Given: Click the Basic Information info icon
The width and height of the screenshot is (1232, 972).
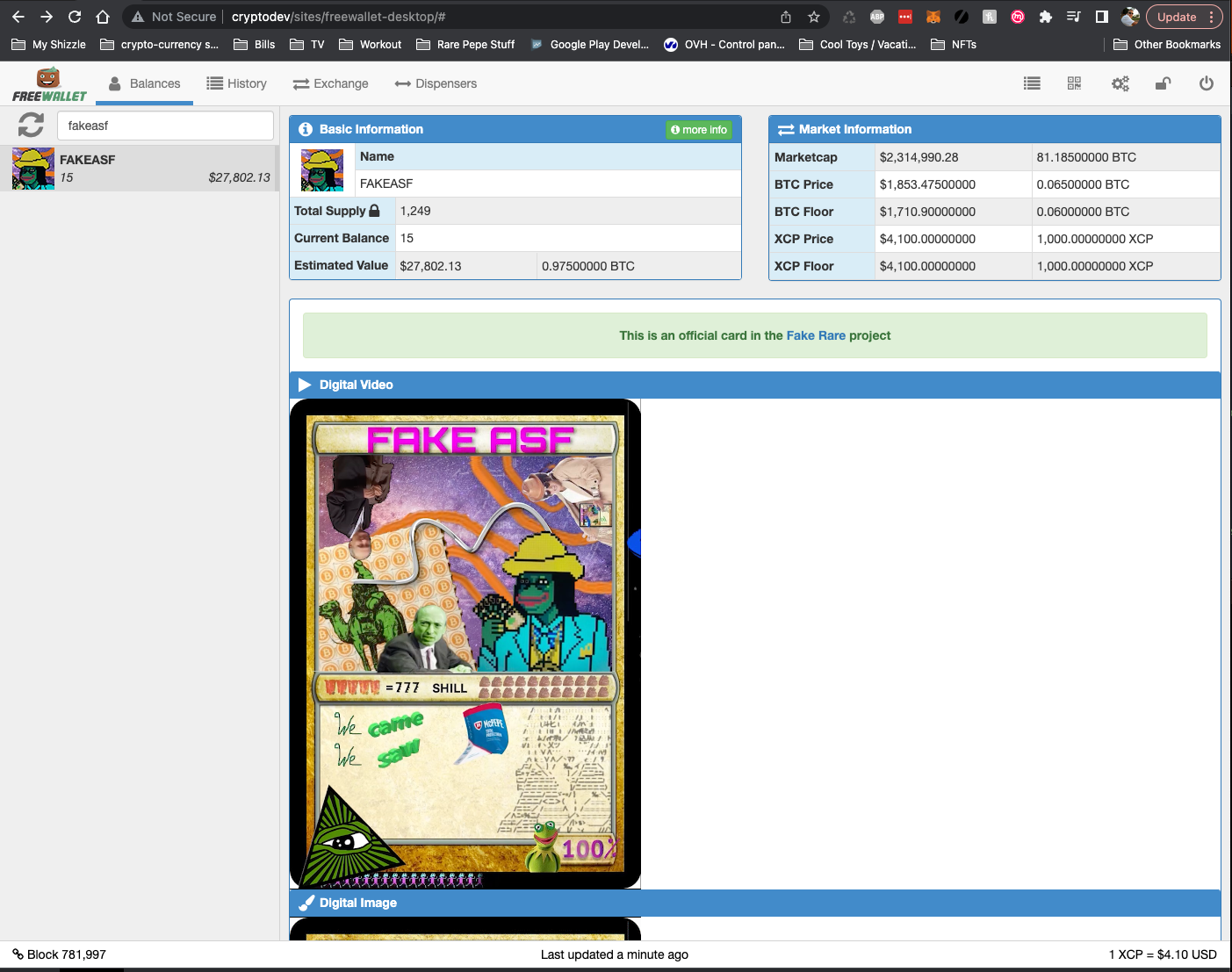Looking at the screenshot, I should (306, 129).
